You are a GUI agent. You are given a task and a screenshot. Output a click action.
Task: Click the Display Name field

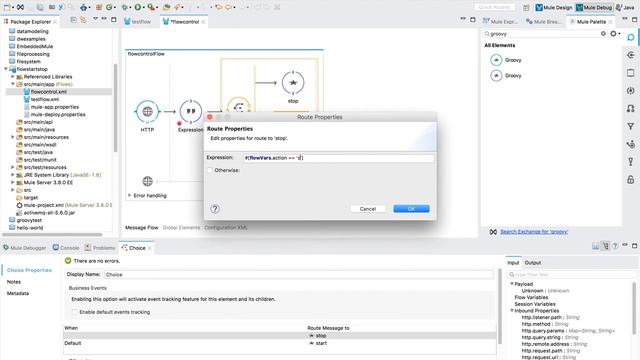(298, 275)
